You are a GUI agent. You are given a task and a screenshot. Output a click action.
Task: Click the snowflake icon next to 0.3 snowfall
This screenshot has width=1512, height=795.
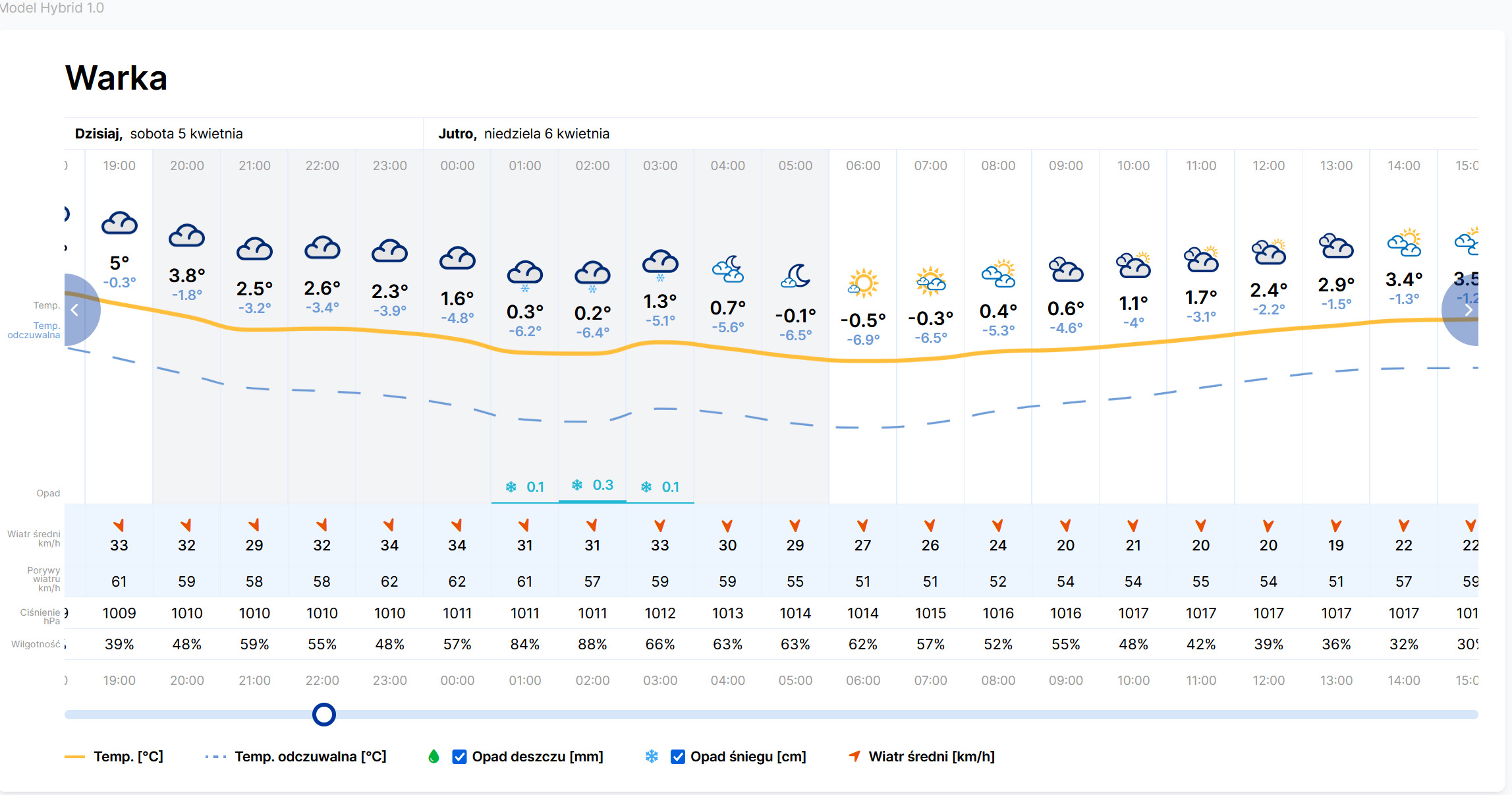[x=577, y=486]
